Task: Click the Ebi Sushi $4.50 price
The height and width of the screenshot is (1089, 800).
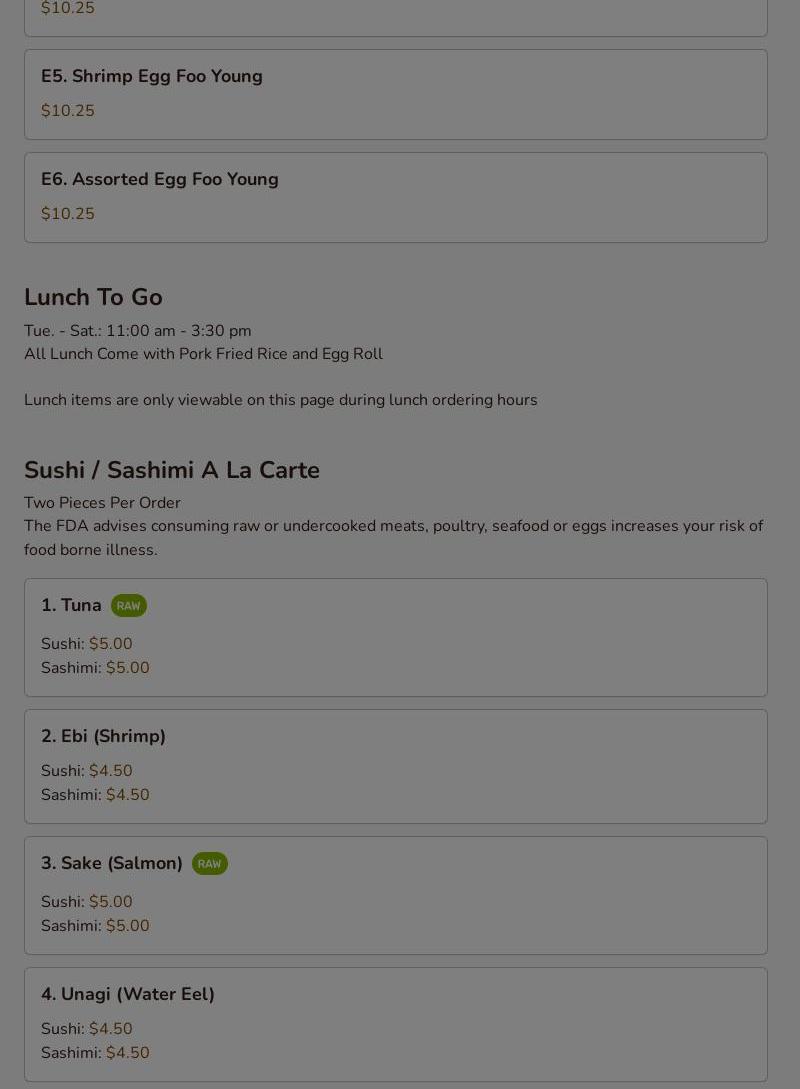Action: coord(110,771)
